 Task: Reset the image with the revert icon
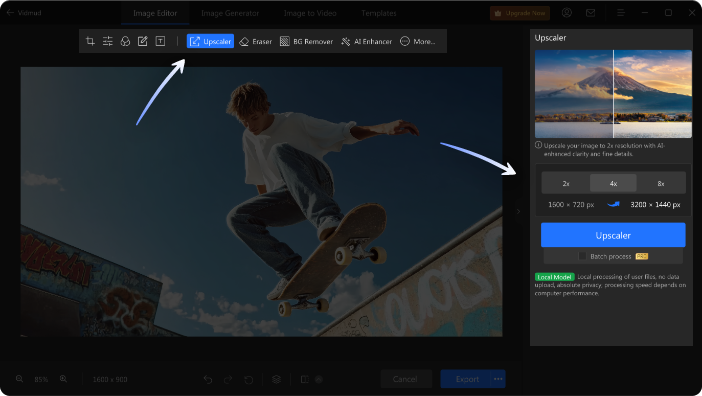click(249, 379)
